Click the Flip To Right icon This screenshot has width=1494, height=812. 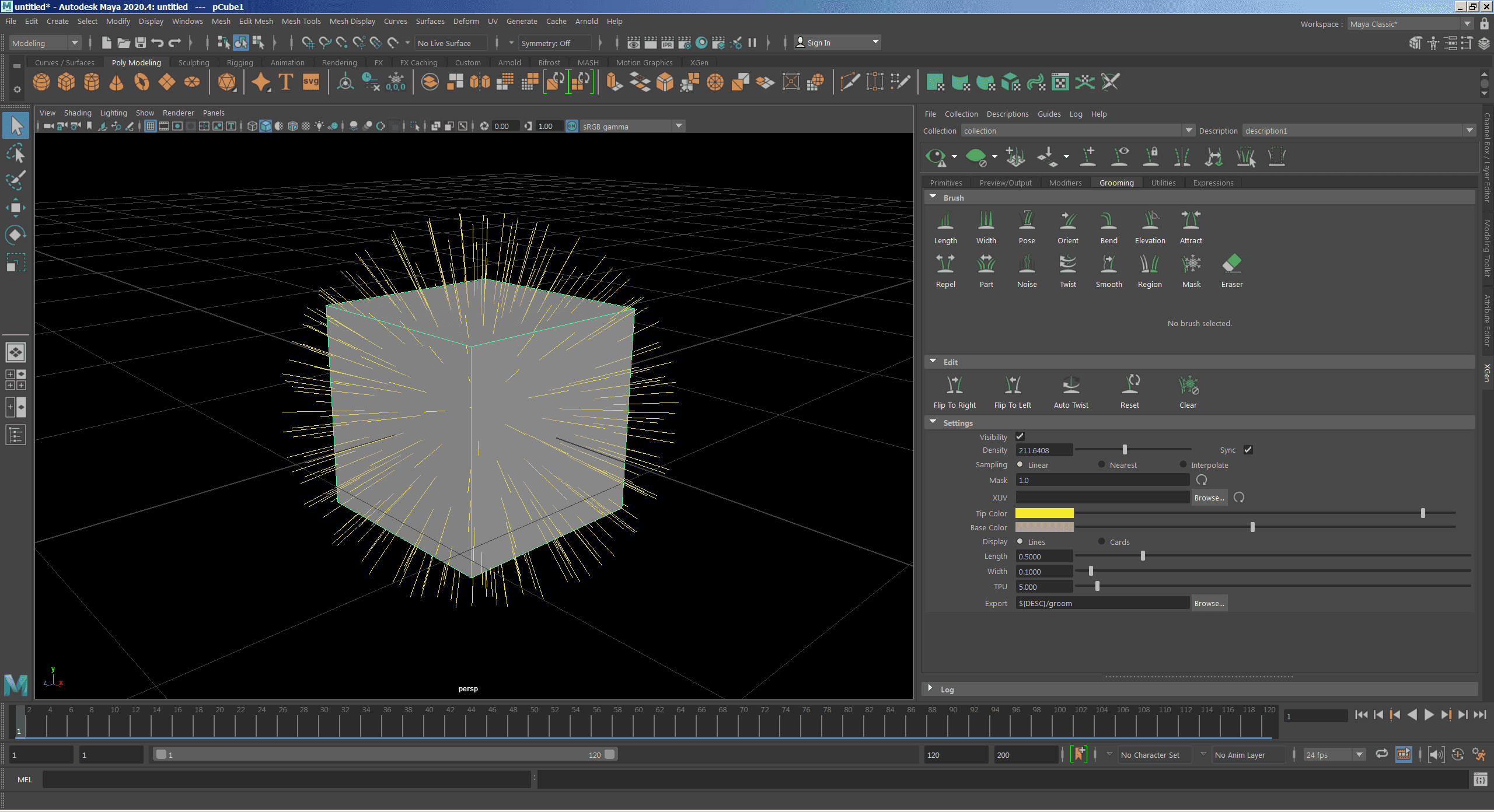[x=954, y=386]
